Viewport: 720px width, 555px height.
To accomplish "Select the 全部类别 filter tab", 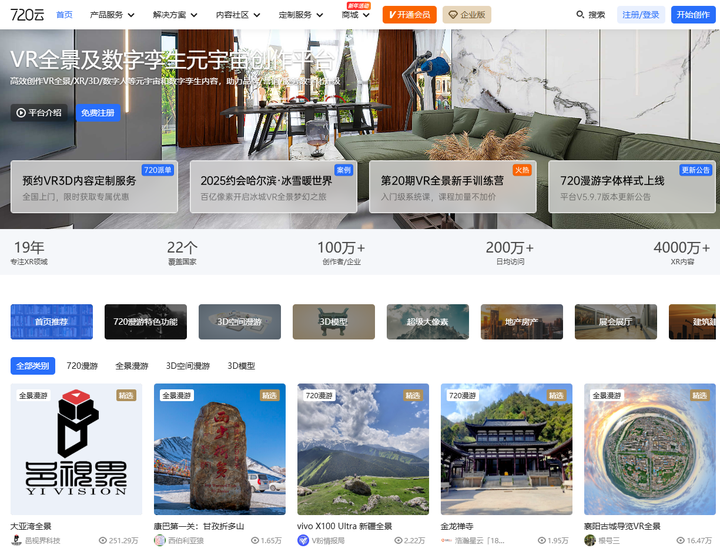I will (33, 366).
